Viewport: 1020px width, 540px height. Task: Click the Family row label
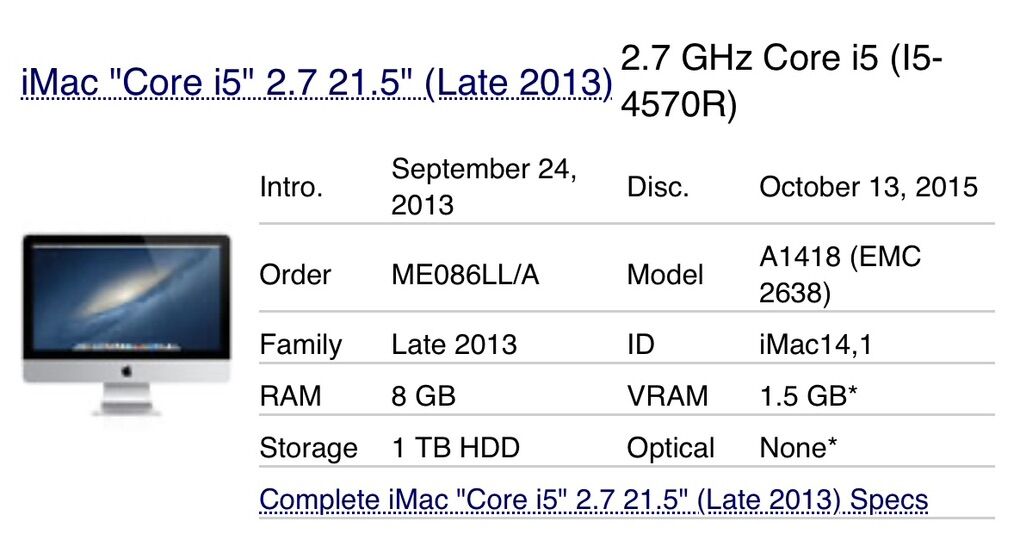pos(300,345)
